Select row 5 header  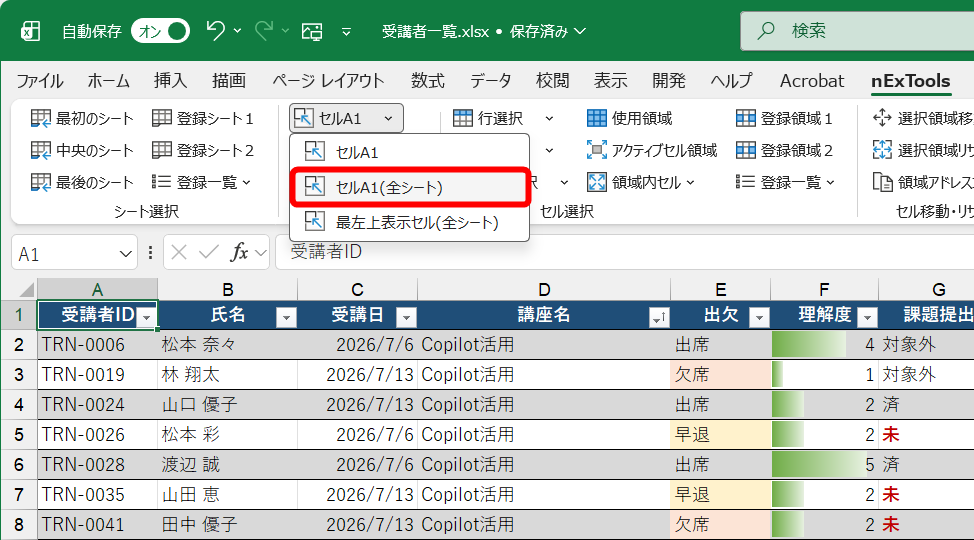(x=19, y=434)
